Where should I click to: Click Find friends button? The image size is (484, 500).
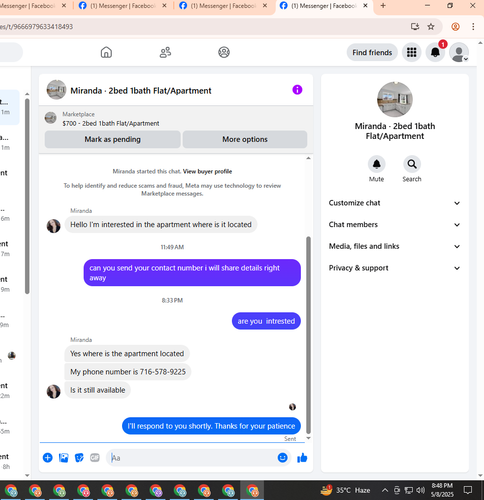click(x=372, y=53)
